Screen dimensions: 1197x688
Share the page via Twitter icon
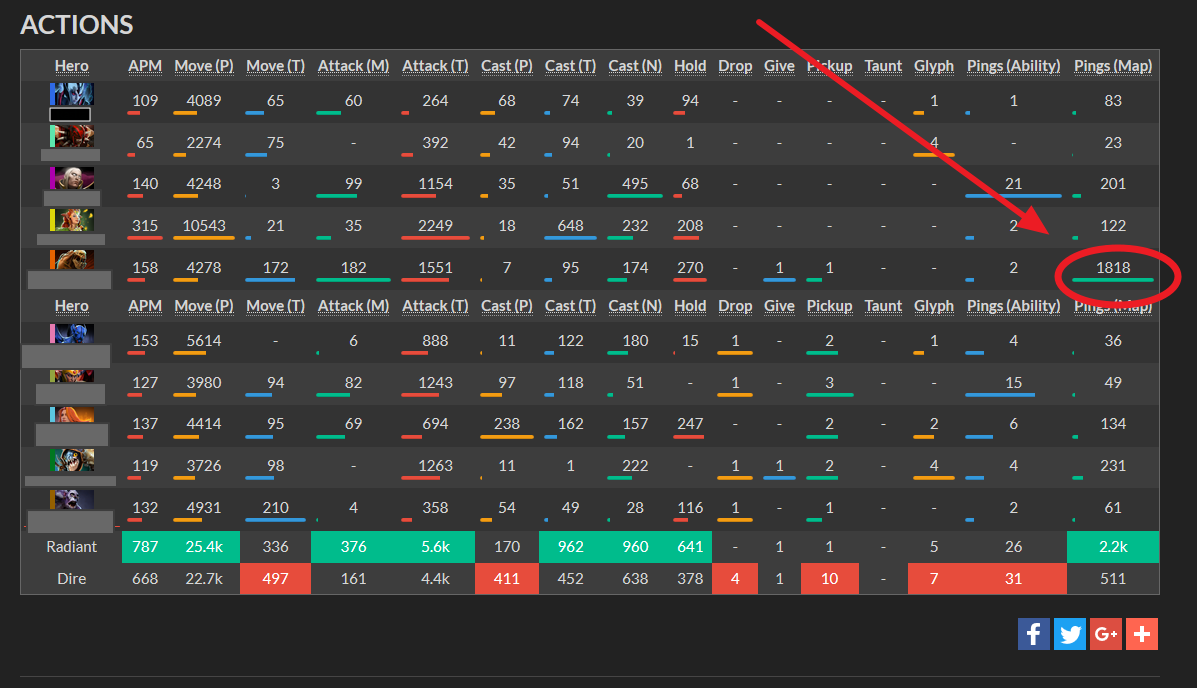(1069, 633)
